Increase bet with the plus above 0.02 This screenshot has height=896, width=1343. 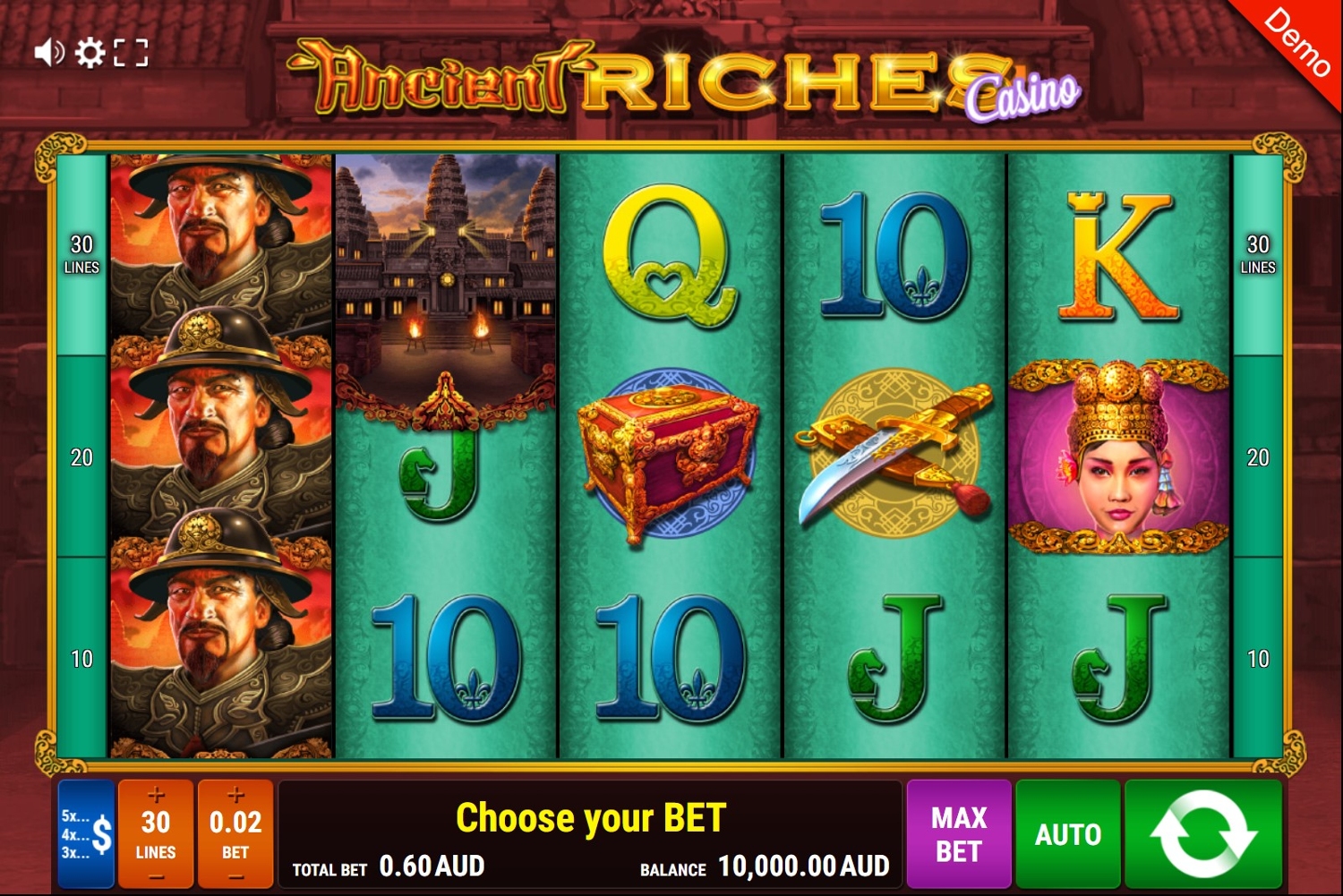(x=235, y=794)
